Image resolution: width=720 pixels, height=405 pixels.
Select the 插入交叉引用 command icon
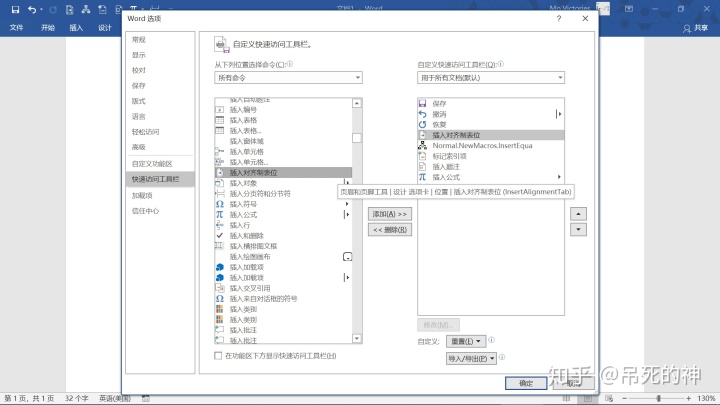point(220,288)
